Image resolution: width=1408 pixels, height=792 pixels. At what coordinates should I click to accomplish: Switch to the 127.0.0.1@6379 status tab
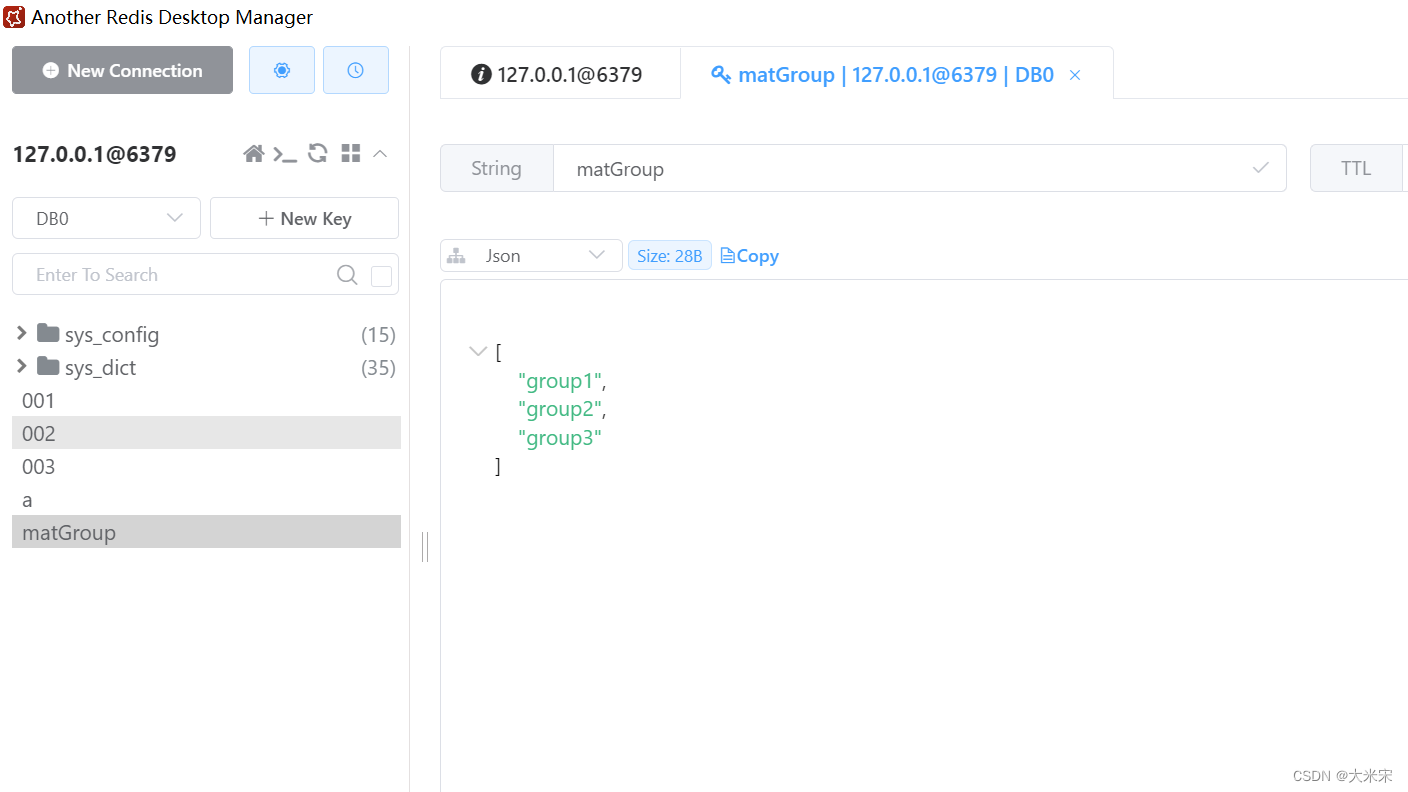560,74
